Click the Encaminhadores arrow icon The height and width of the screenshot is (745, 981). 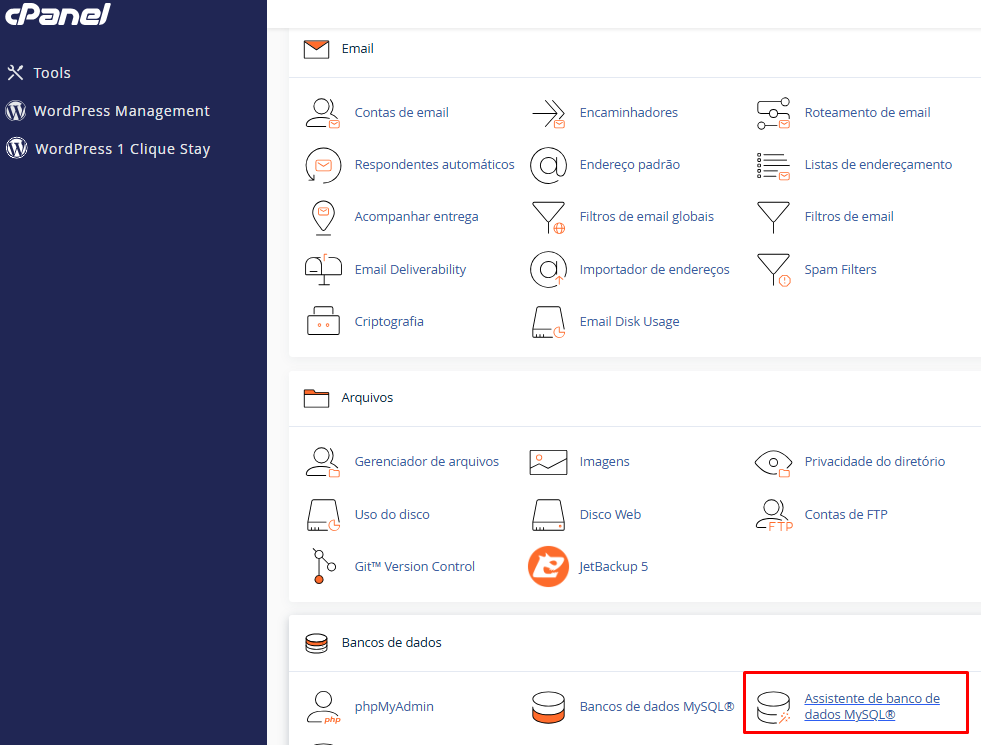(548, 112)
